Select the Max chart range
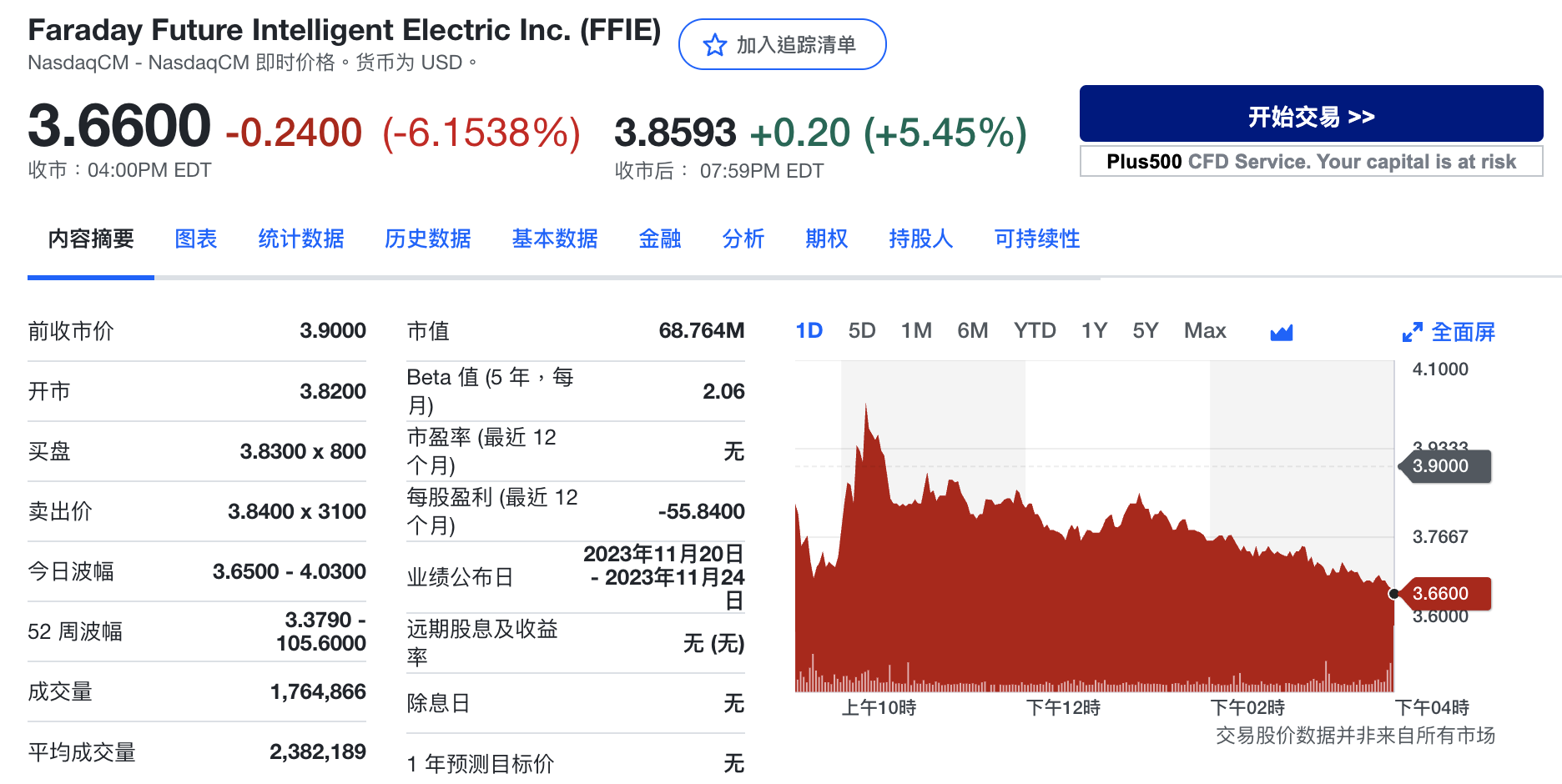This screenshot has width=1562, height=784. pyautogui.click(x=1204, y=330)
